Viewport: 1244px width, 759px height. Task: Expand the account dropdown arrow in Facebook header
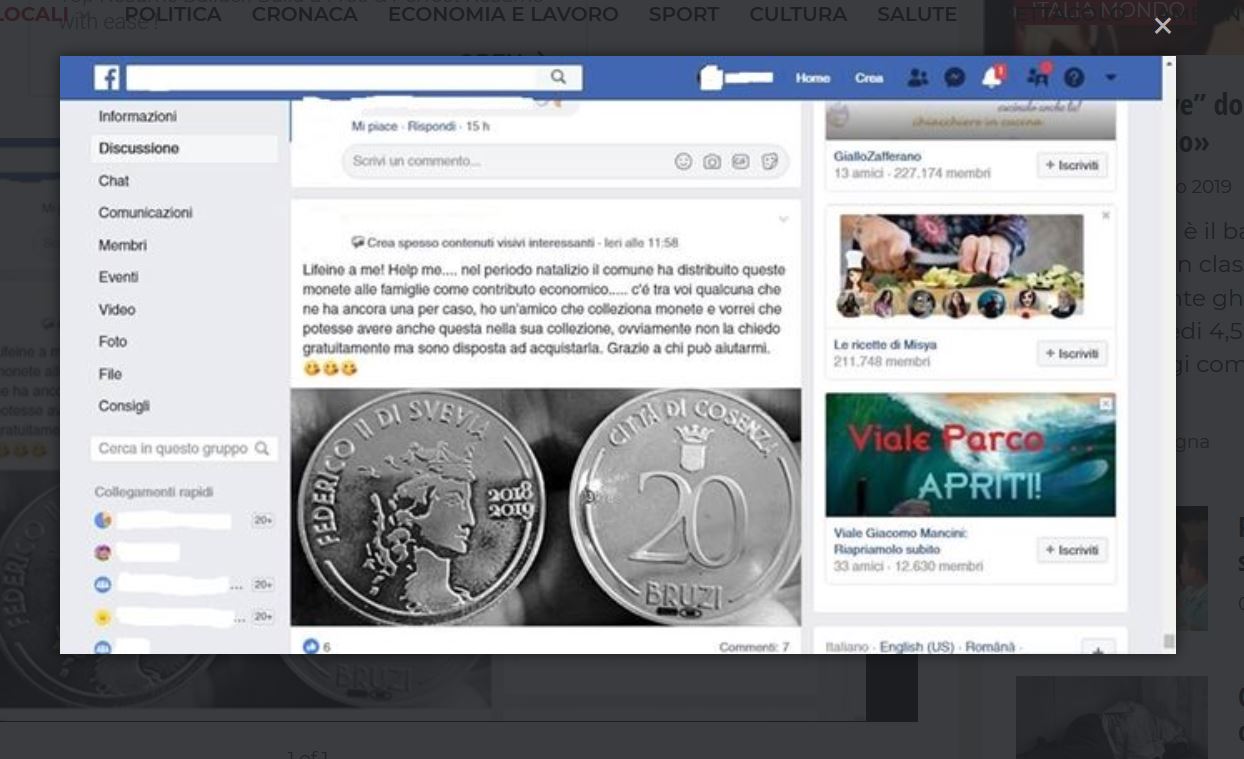click(1110, 78)
